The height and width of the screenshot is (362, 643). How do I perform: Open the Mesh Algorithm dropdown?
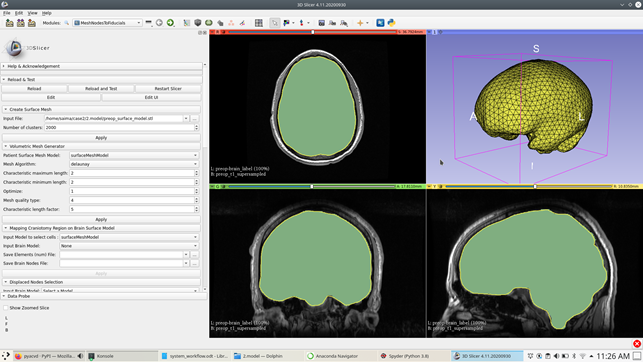click(x=134, y=164)
